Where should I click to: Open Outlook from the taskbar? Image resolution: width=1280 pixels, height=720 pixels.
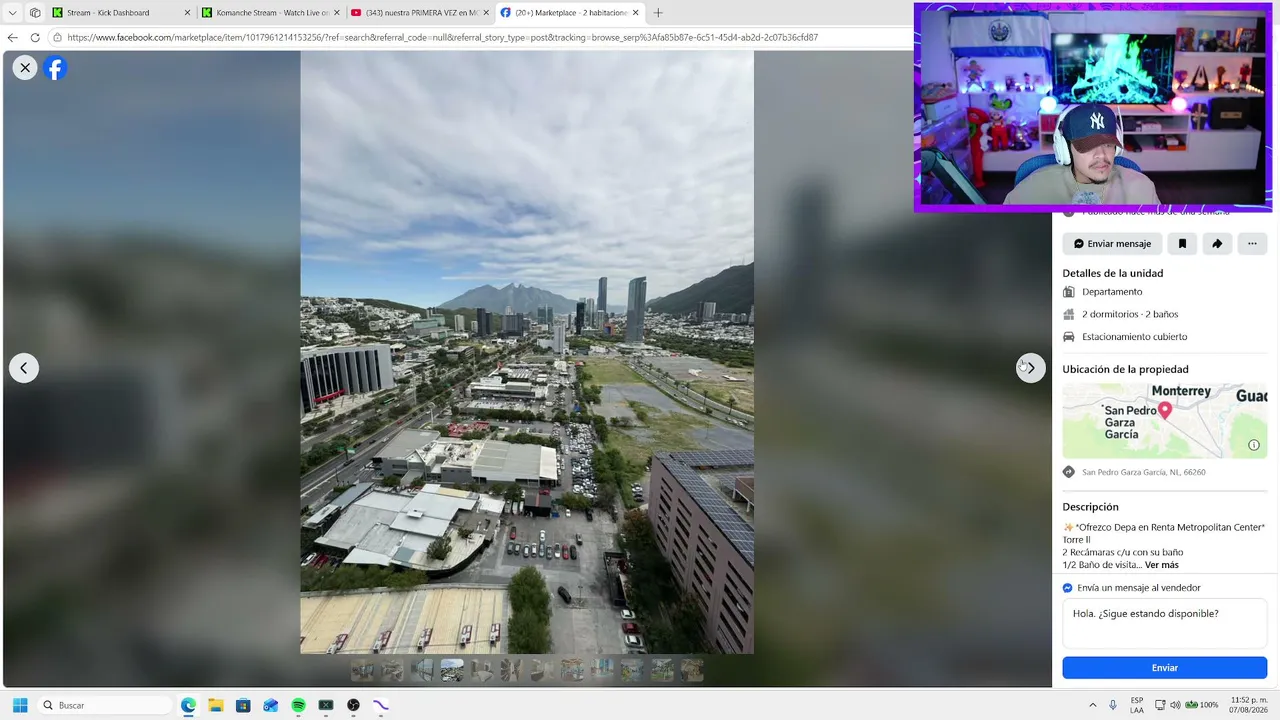point(270,705)
